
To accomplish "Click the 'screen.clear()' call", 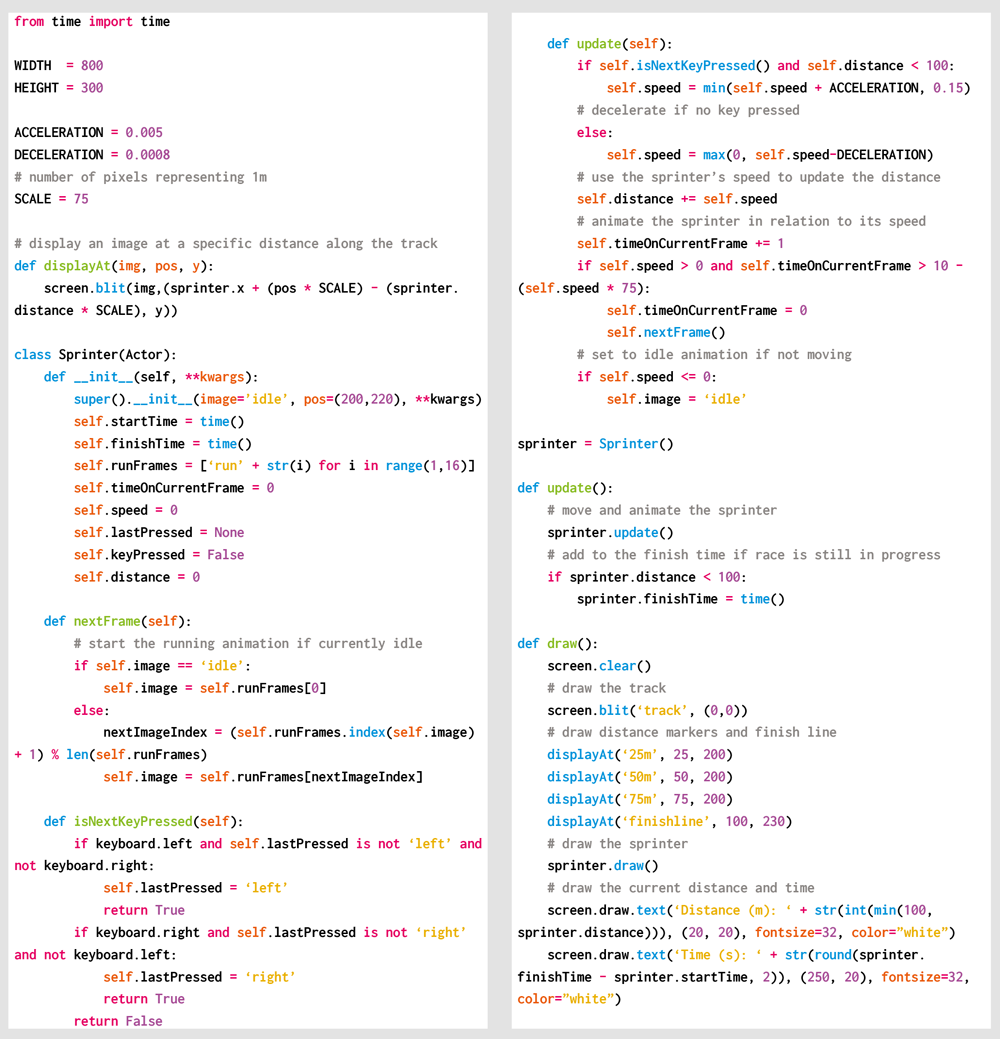I will [599, 666].
